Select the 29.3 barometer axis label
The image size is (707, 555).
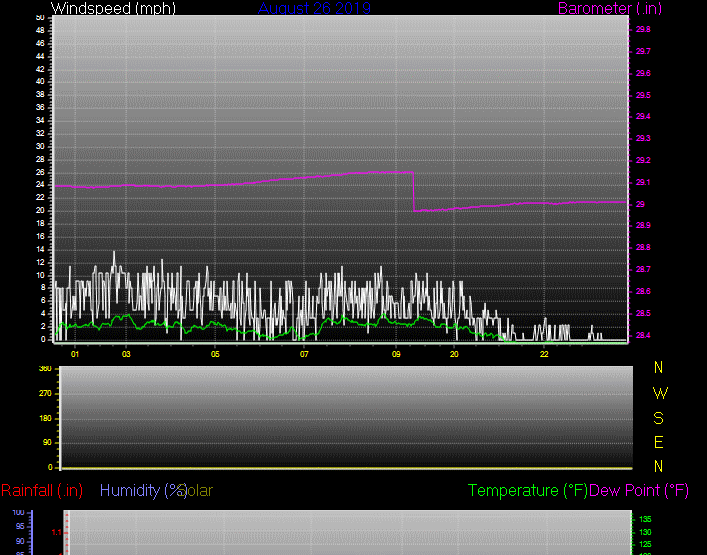(x=643, y=138)
